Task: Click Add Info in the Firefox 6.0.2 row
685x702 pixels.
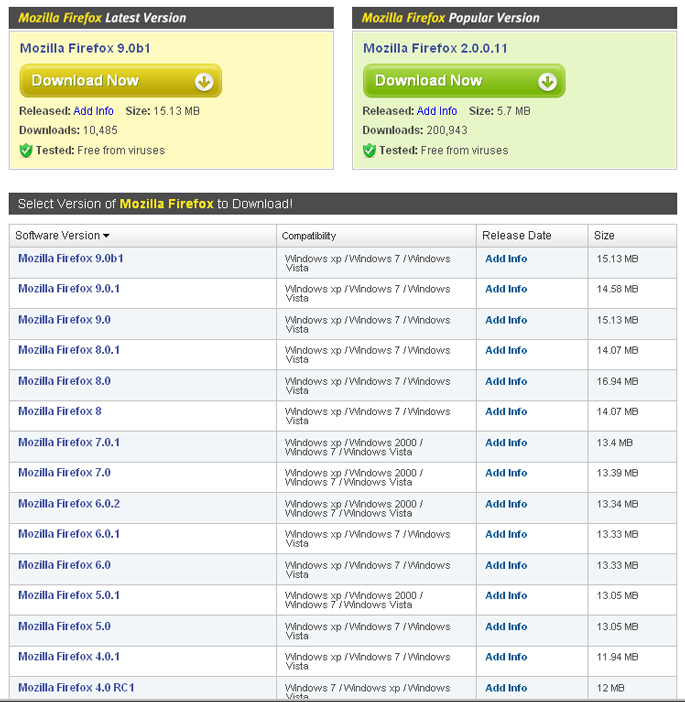Action: click(x=506, y=504)
